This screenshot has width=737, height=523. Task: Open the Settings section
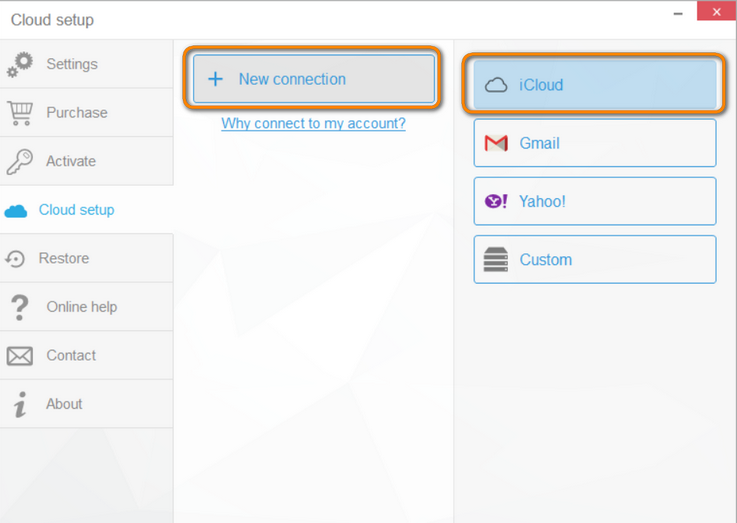pos(86,64)
